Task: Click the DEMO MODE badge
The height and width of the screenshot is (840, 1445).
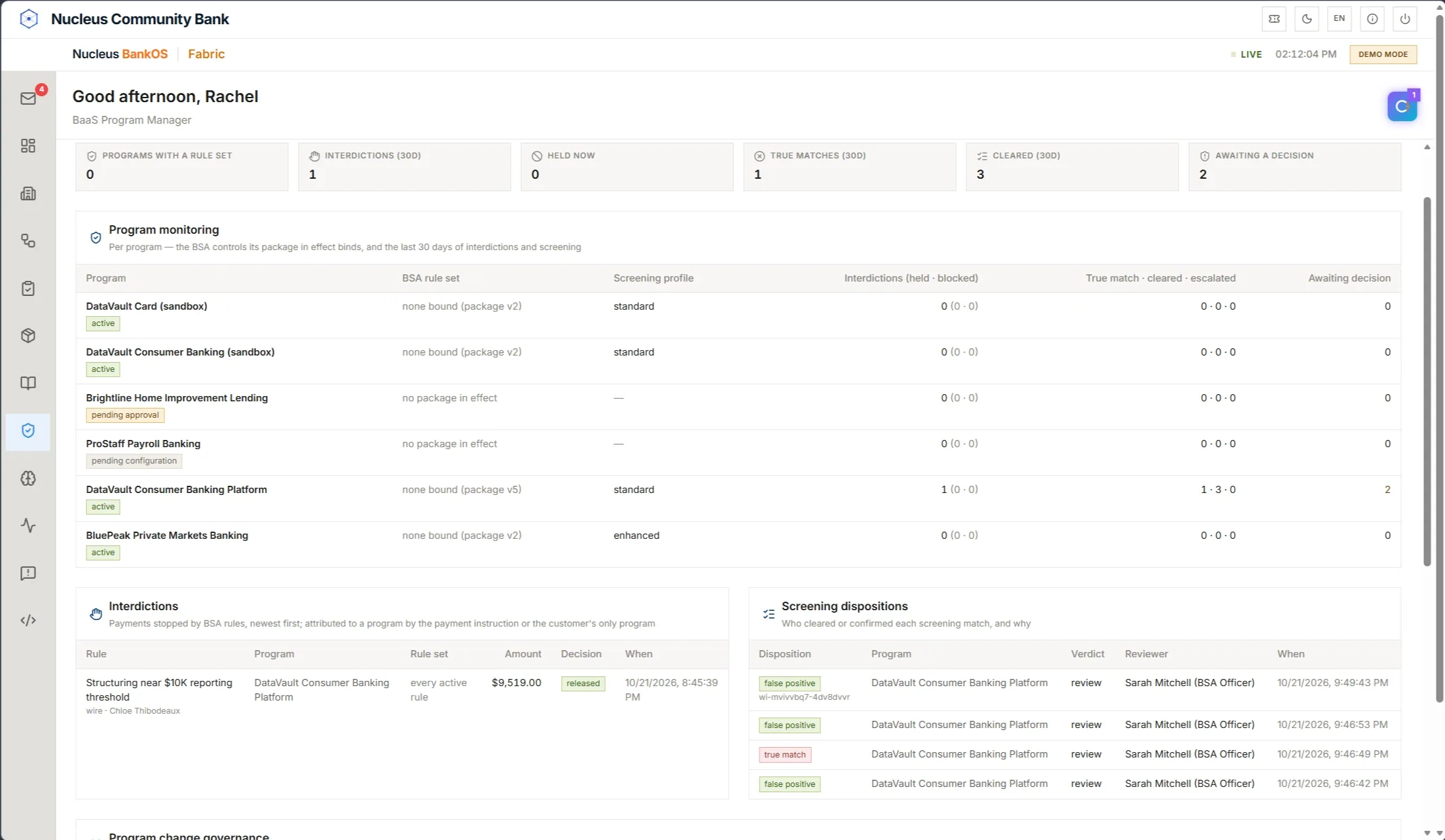Action: (1383, 54)
